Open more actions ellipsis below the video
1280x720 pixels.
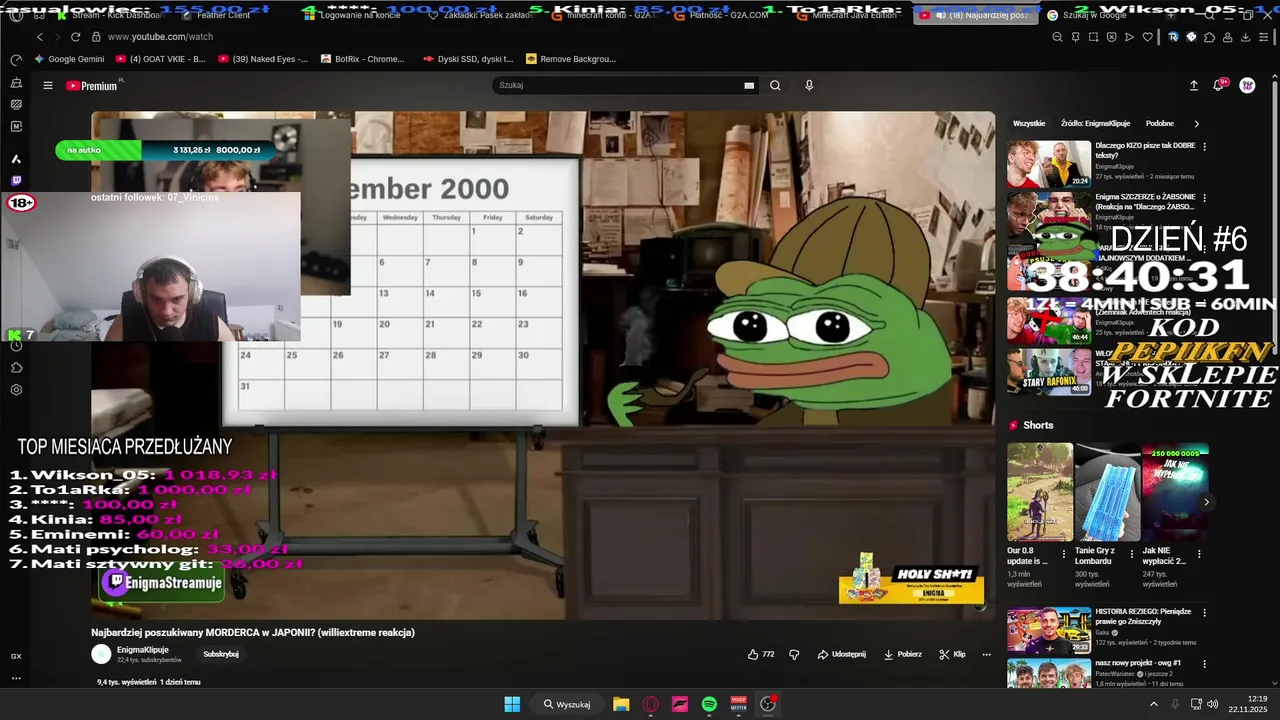coord(986,654)
